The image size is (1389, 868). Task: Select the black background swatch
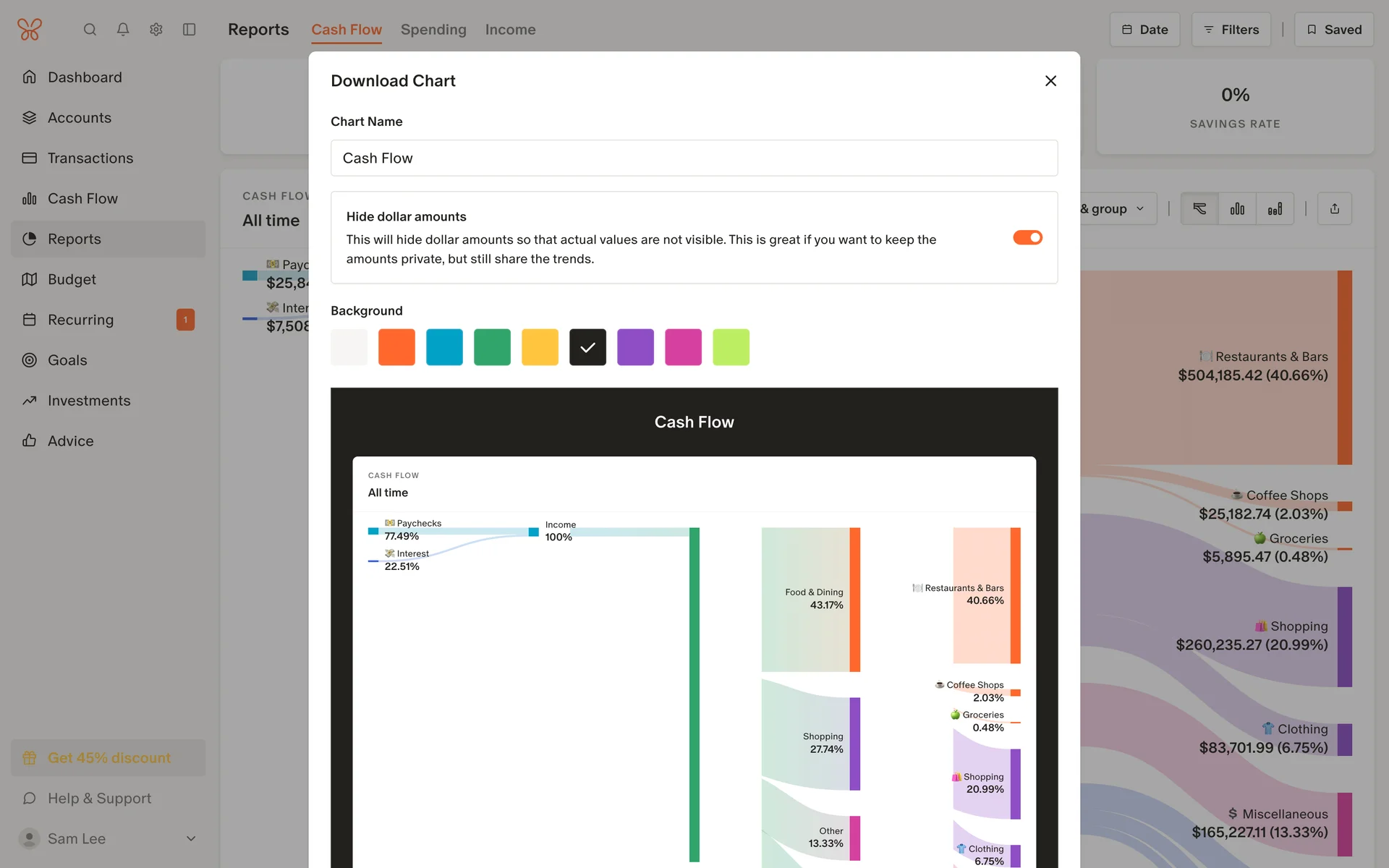(x=587, y=347)
